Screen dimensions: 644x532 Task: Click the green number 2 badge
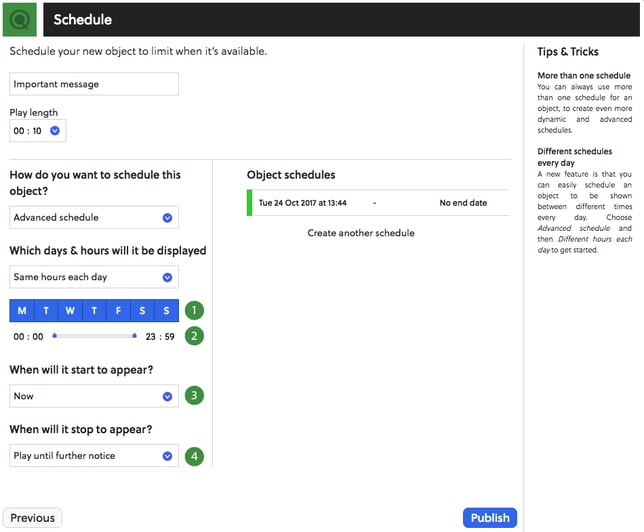pyautogui.click(x=194, y=336)
